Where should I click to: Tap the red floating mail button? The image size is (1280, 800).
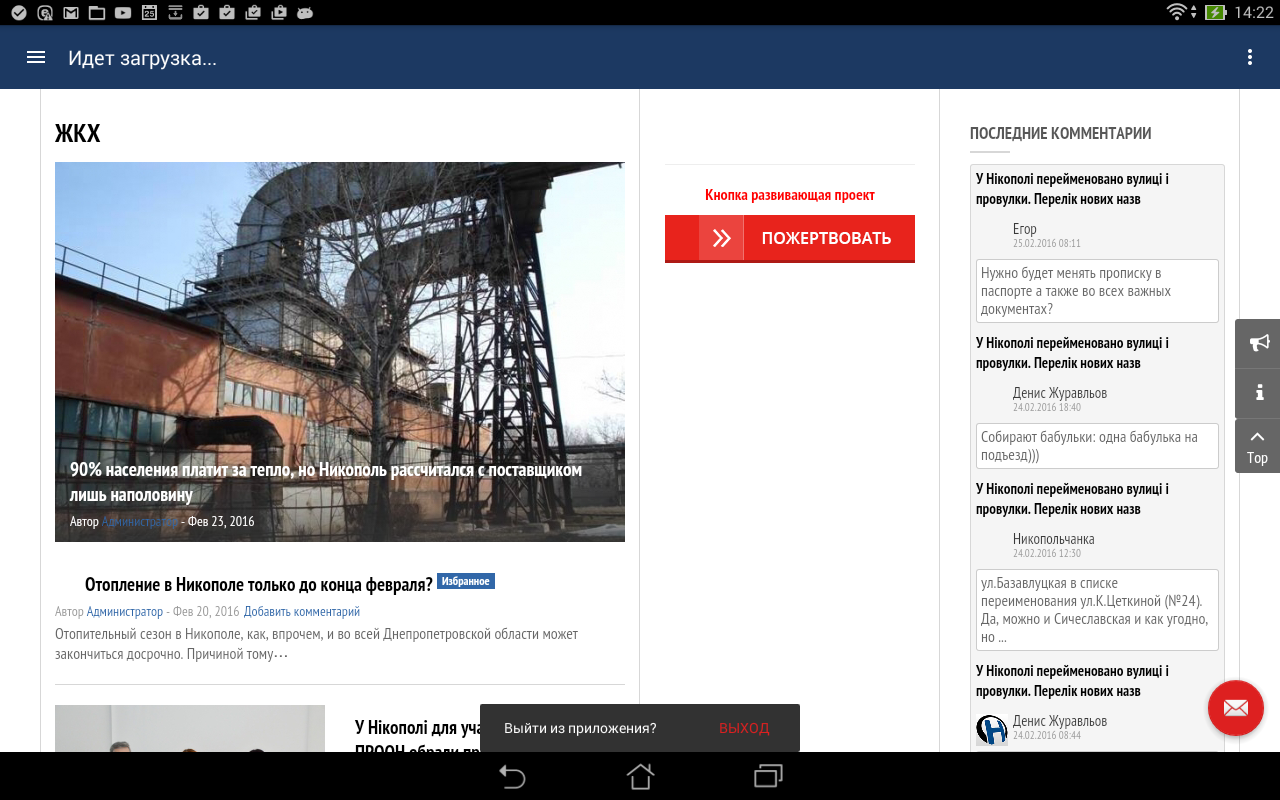coord(1235,708)
